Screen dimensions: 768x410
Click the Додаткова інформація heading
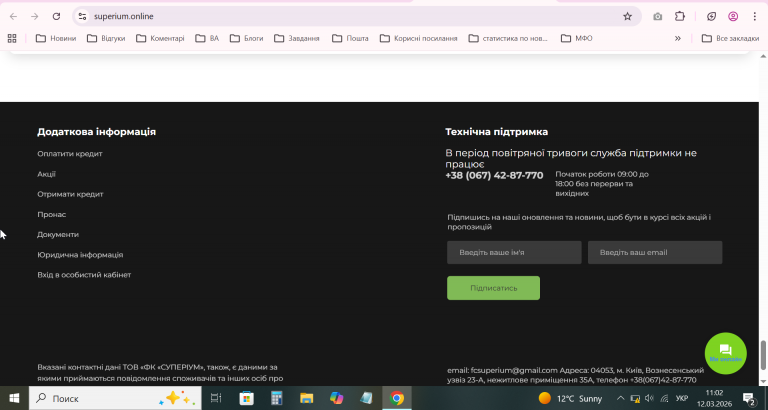[96, 132]
